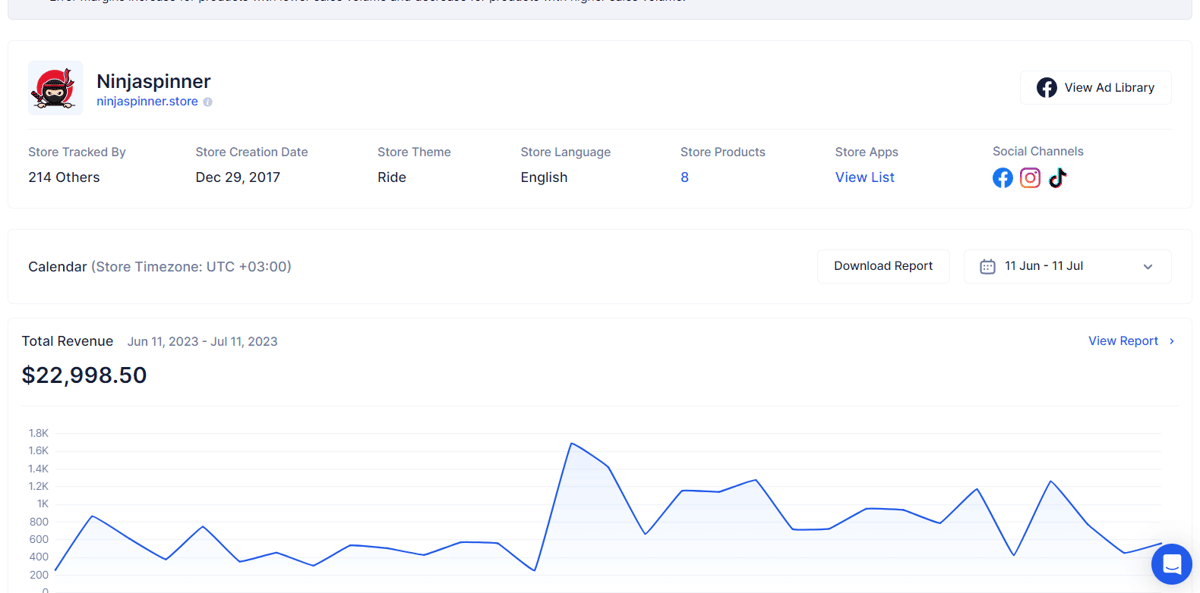Click the revenue chart peak point
Screen dimensions: 1200x593
coord(571,443)
